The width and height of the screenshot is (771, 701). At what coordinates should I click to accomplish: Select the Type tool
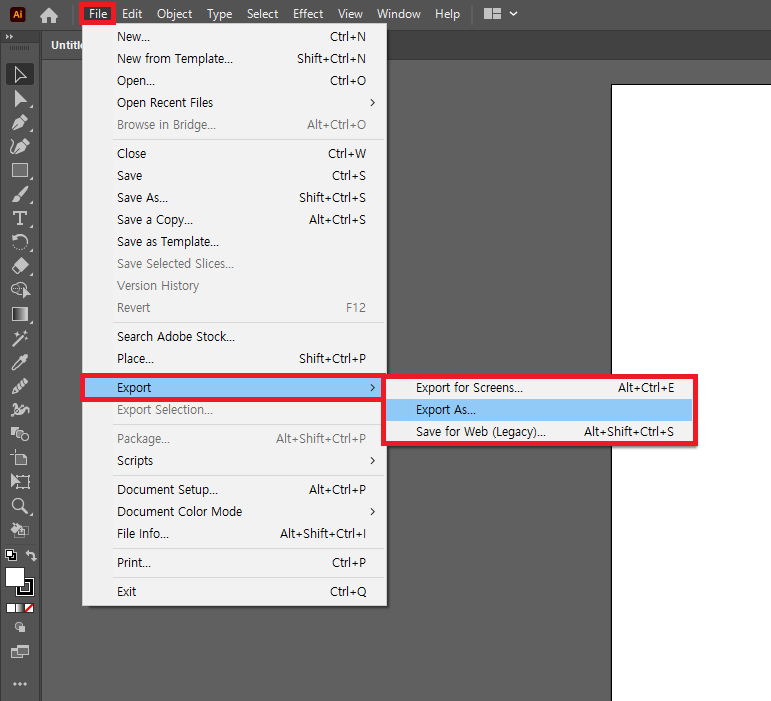(20, 218)
